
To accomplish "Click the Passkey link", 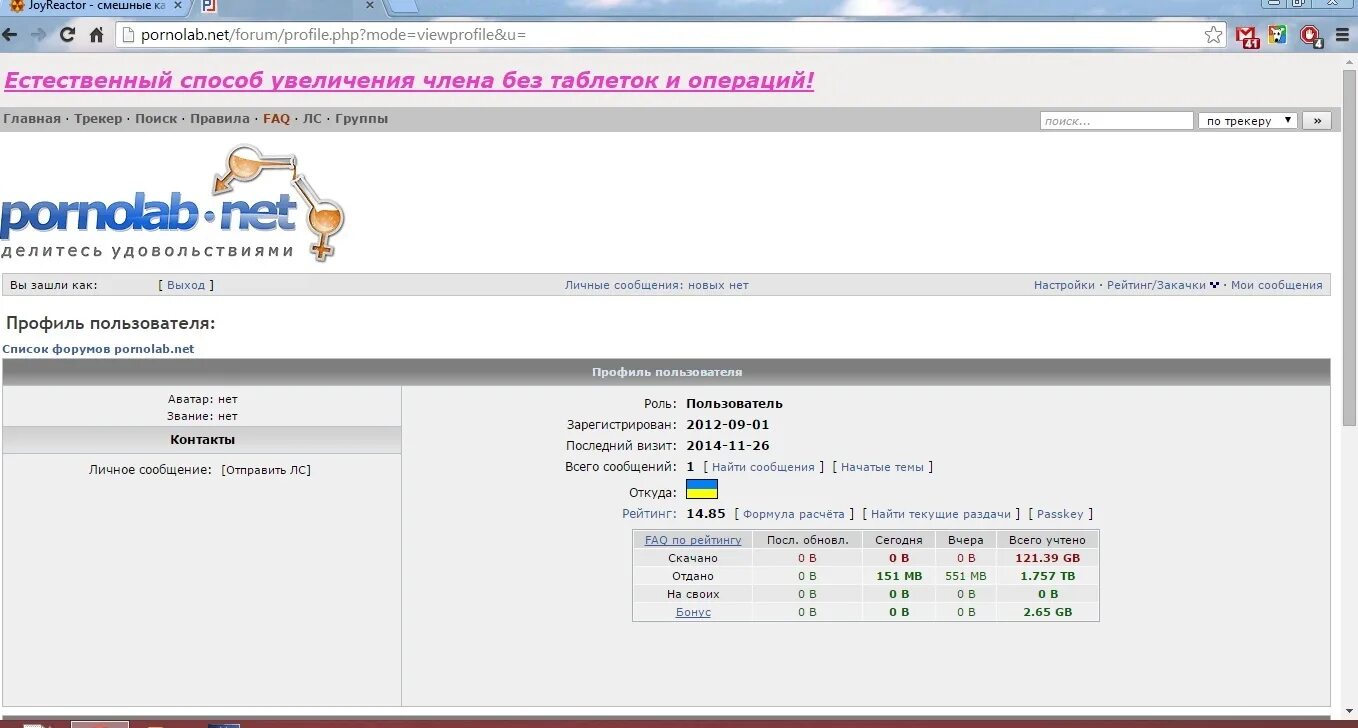I will 1060,514.
